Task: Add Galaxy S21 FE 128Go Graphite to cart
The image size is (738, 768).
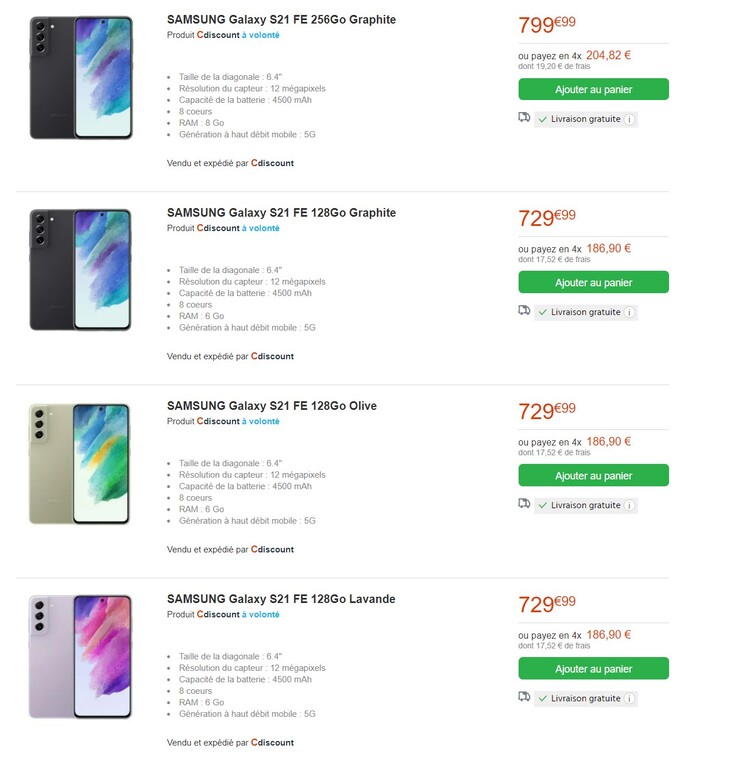Action: pos(593,282)
